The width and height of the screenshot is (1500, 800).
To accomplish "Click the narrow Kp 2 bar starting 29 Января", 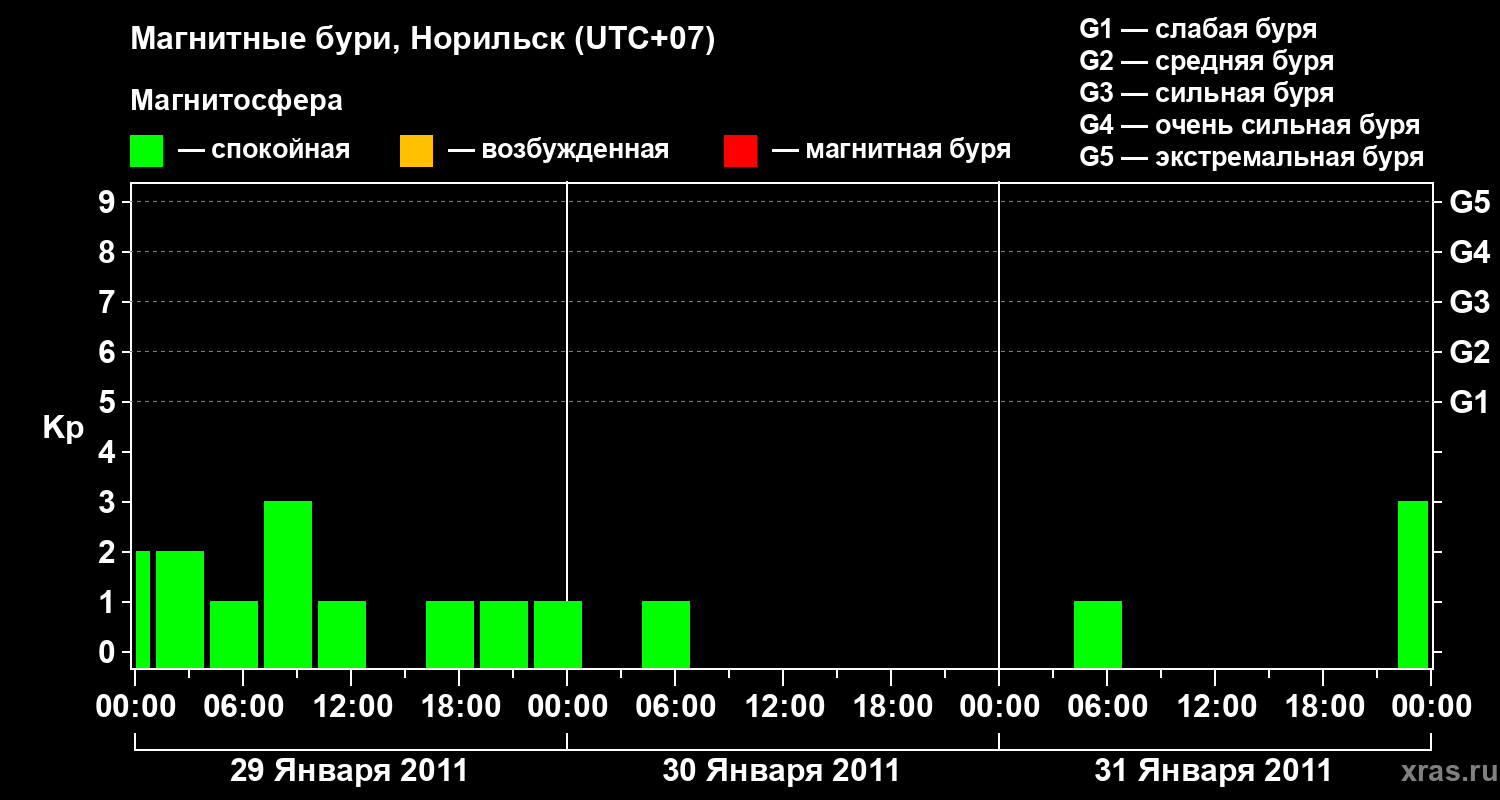I will coord(143,609).
